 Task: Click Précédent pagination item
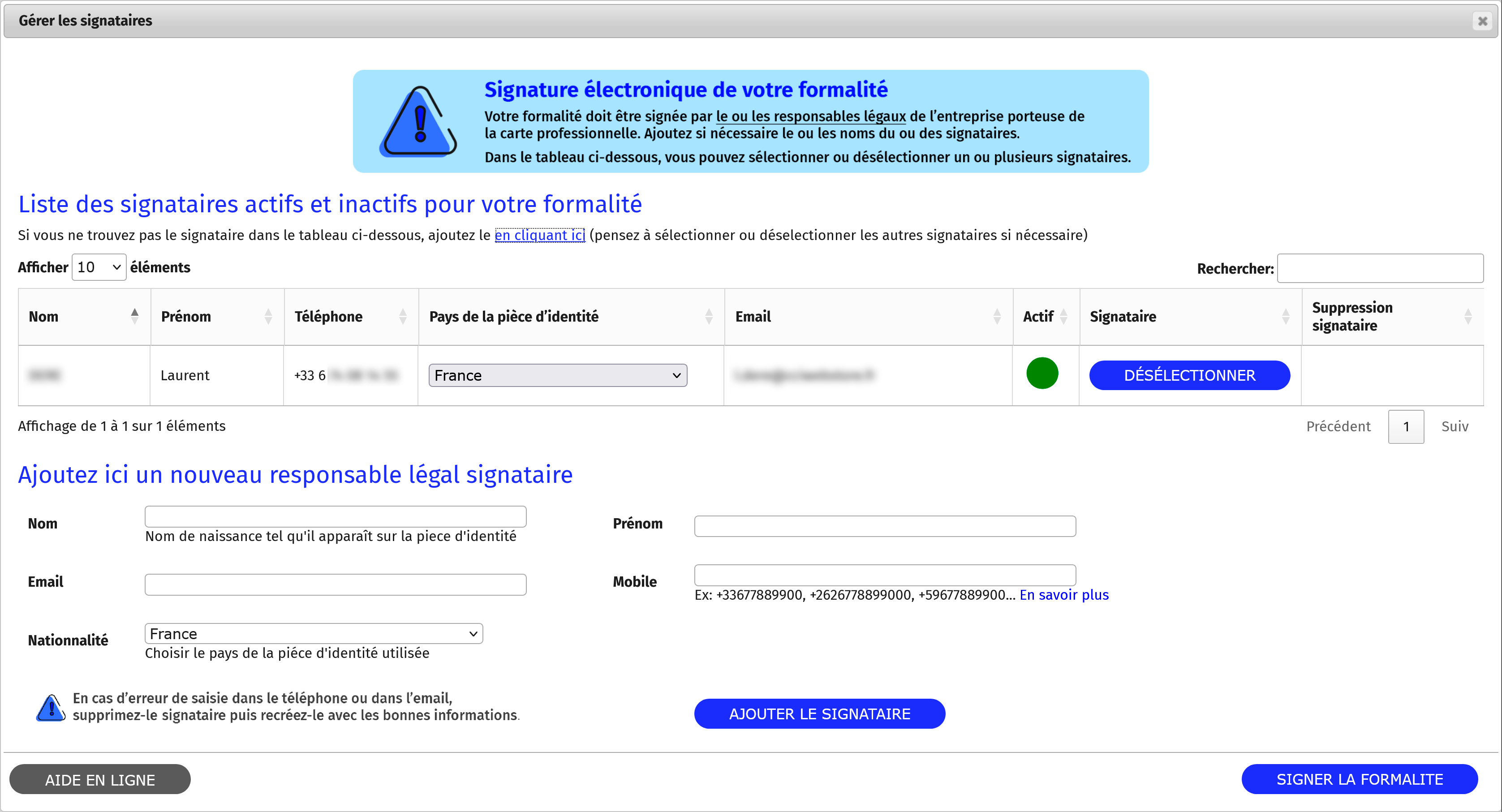[x=1338, y=427]
